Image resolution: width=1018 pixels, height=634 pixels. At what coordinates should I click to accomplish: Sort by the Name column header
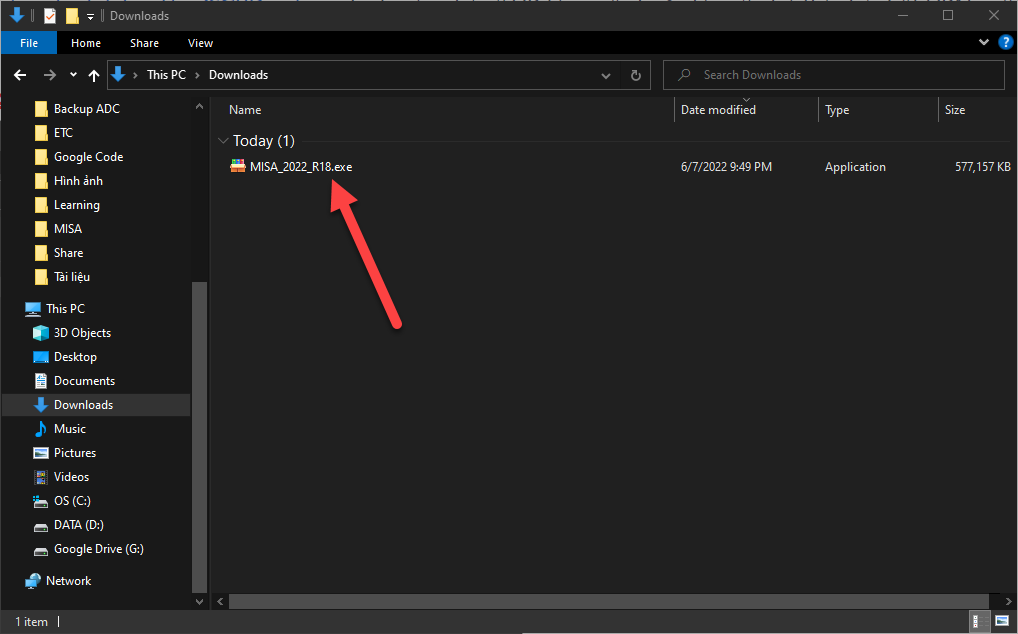[x=245, y=110]
